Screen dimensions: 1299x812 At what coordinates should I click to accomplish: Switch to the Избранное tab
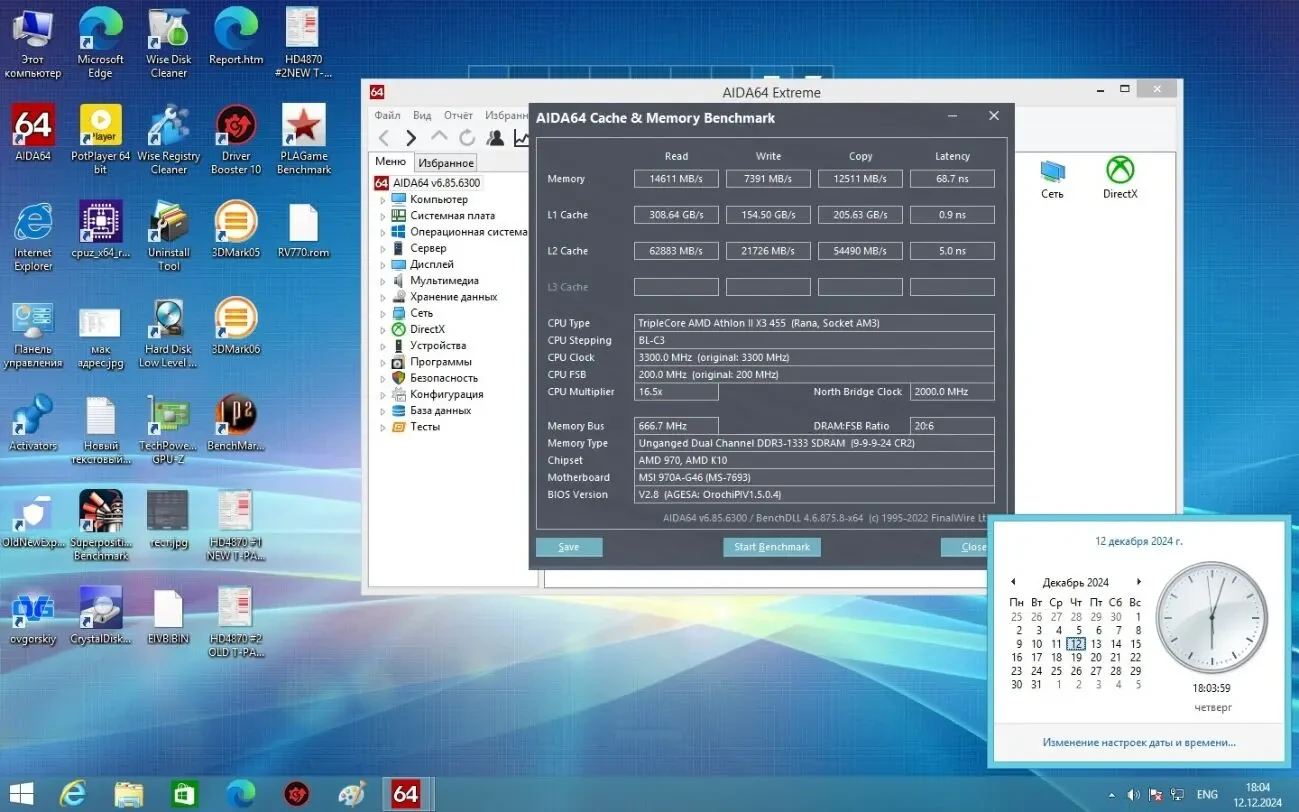pos(444,162)
